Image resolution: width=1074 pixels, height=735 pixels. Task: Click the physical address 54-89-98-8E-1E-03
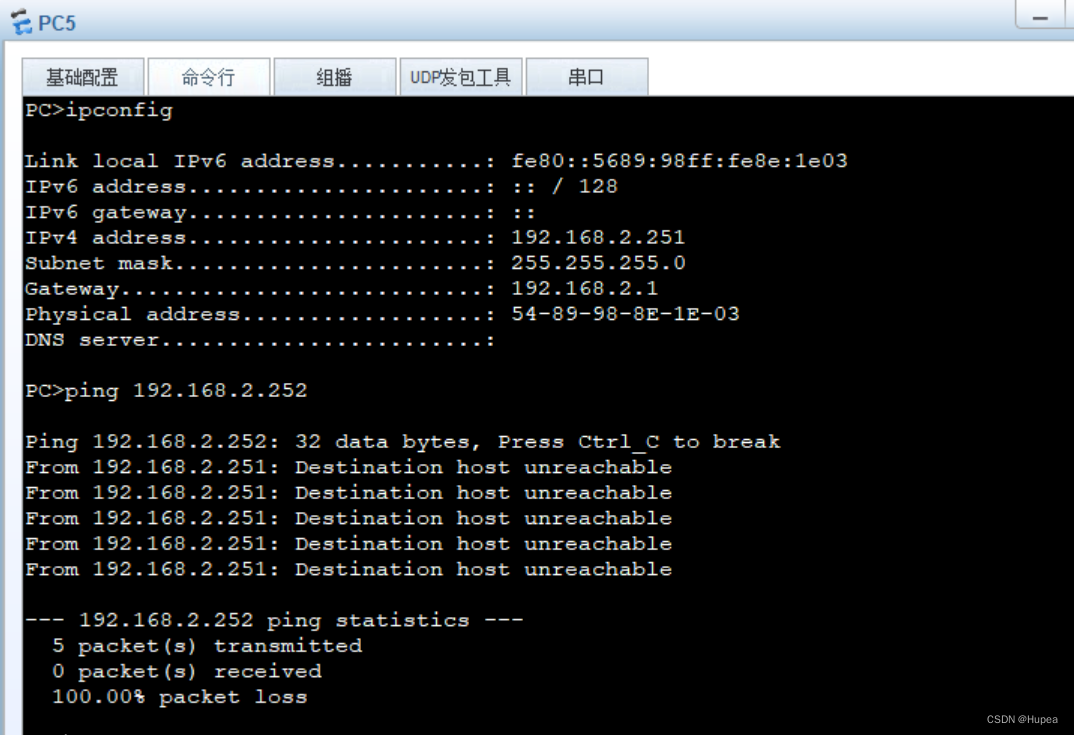[x=625, y=314]
